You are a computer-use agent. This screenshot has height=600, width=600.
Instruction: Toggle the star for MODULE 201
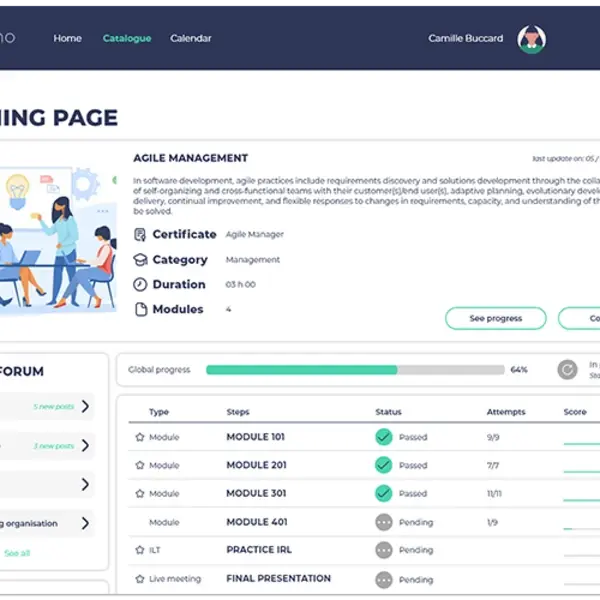(140, 465)
